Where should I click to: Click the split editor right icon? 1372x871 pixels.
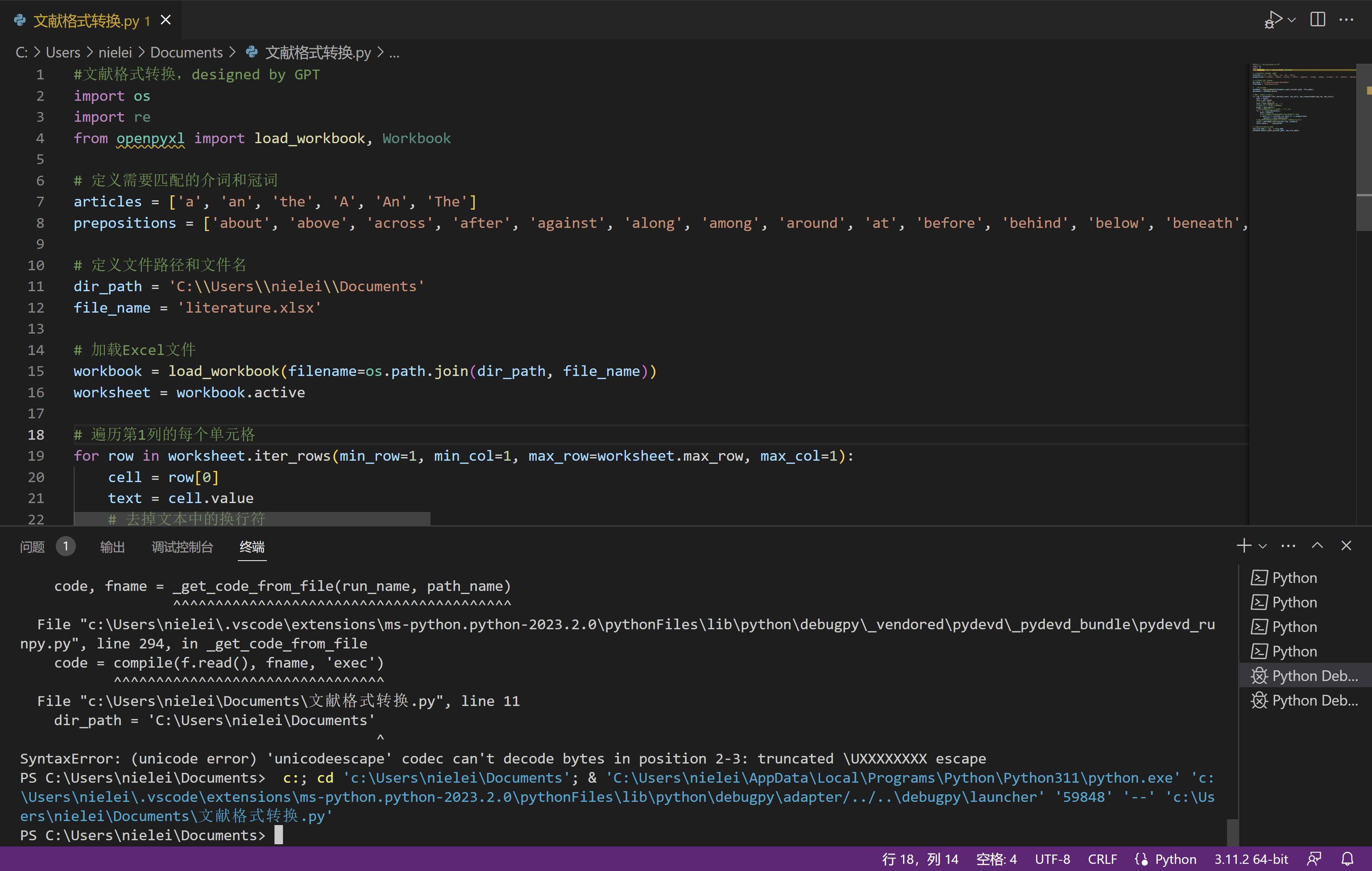click(x=1318, y=20)
